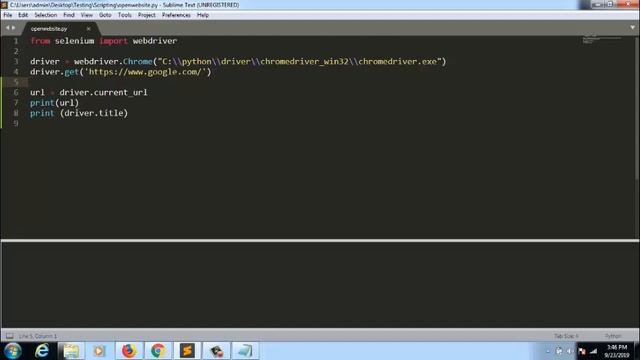The image size is (640, 360).
Task: Open the Help menu
Action: point(203,15)
